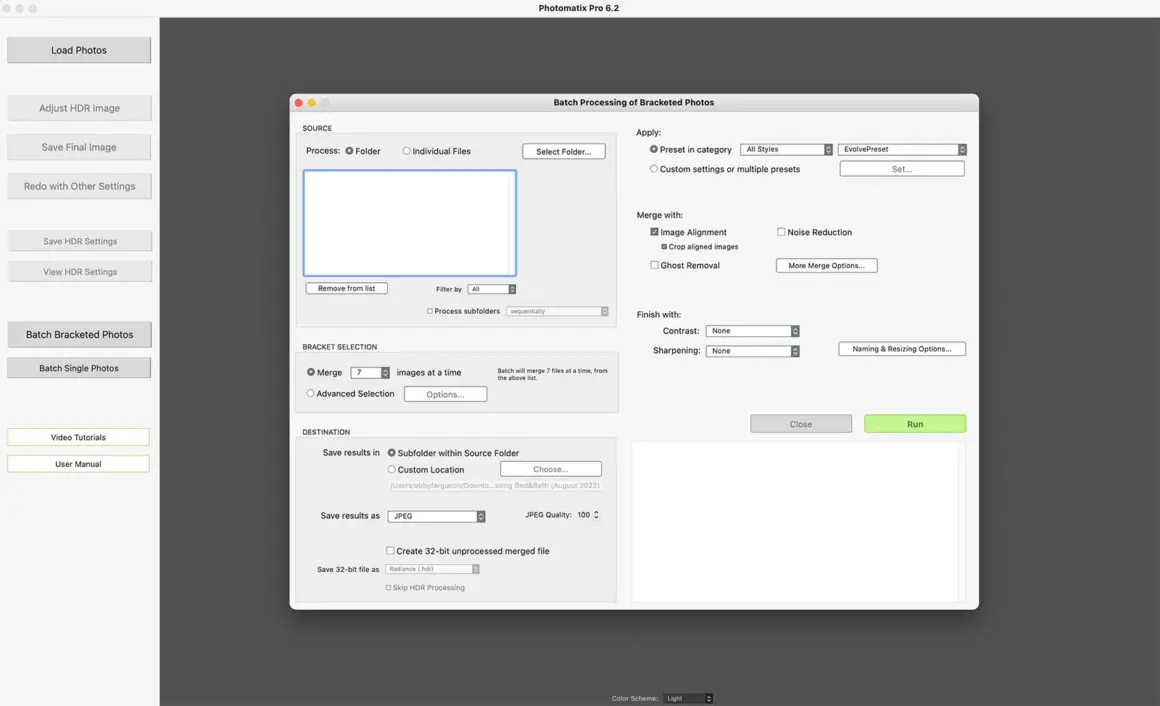This screenshot has height=706, width=1160.
Task: Open the Filter by dropdown
Action: pos(492,289)
